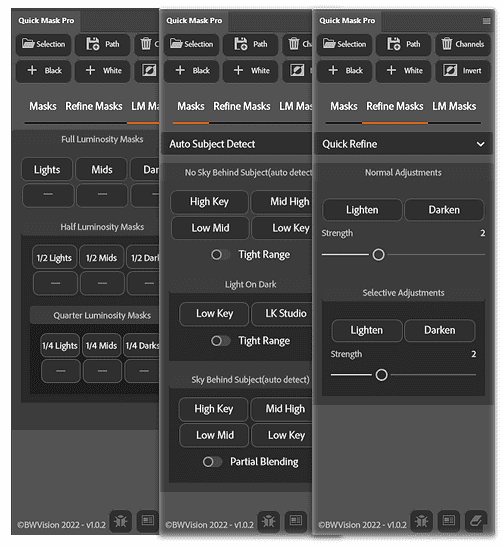Viewport: 503px width, 547px height.
Task: Click Path save icon in Quick Refine panel
Action: pos(394,44)
